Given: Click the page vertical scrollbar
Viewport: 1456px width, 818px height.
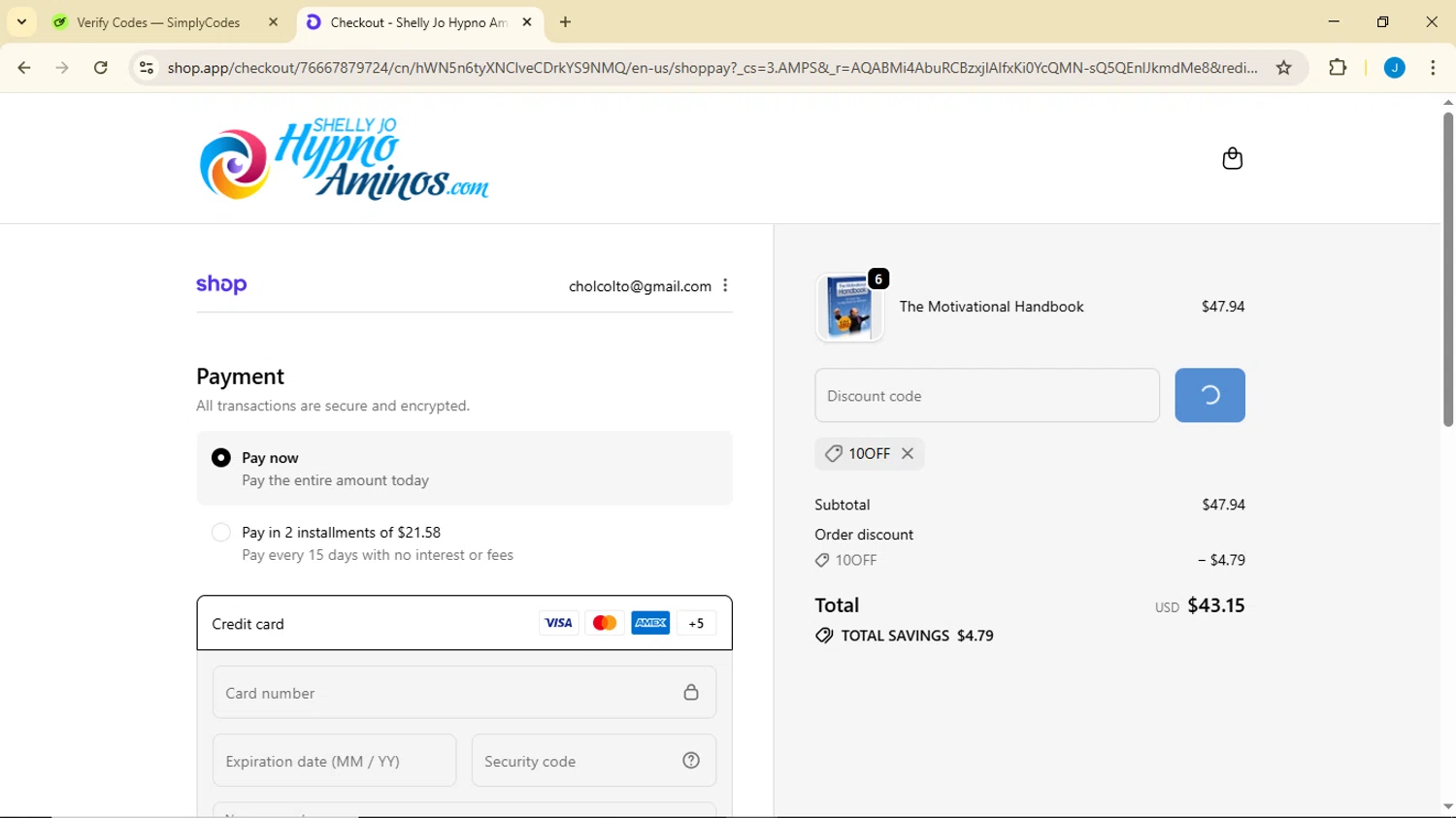Looking at the screenshot, I should click(x=1448, y=269).
